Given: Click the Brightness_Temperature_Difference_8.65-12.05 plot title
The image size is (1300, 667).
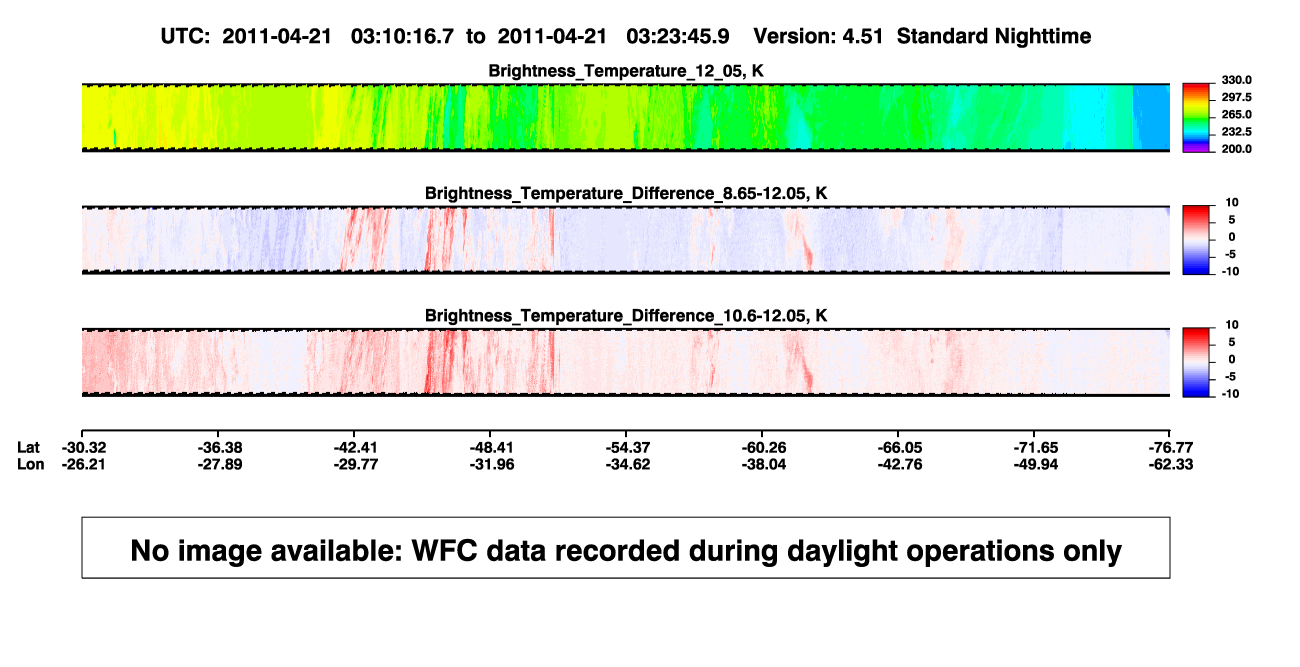Looking at the screenshot, I should coord(626,193).
